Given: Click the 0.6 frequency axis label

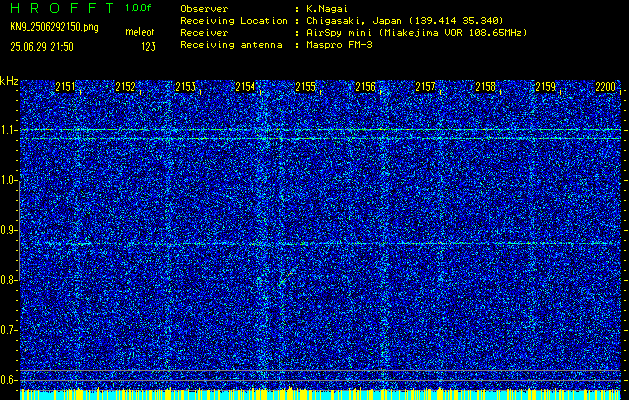Looking at the screenshot, I should tap(8, 380).
